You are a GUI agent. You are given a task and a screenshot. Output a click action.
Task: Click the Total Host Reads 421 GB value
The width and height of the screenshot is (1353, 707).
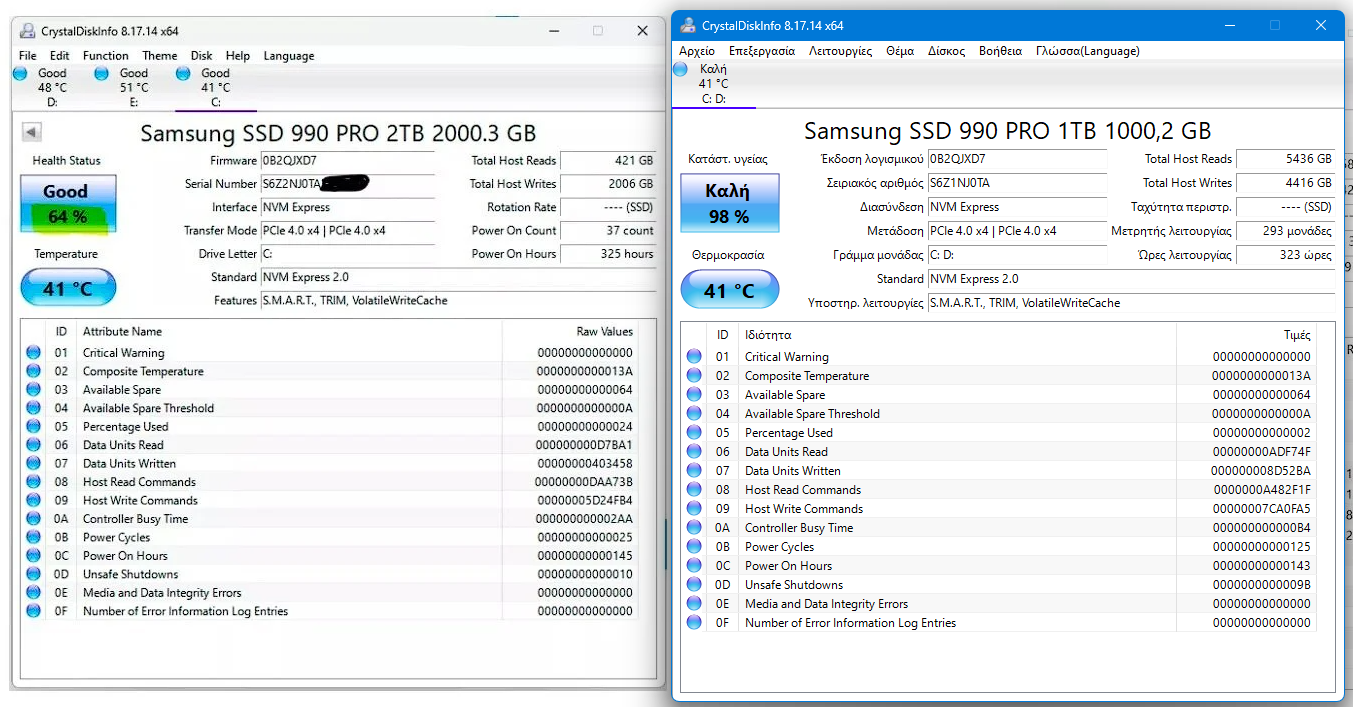tap(608, 160)
